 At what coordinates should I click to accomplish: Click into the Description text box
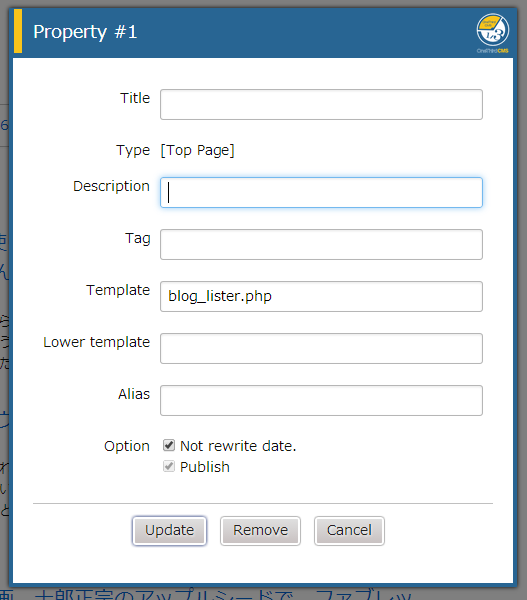pos(321,192)
